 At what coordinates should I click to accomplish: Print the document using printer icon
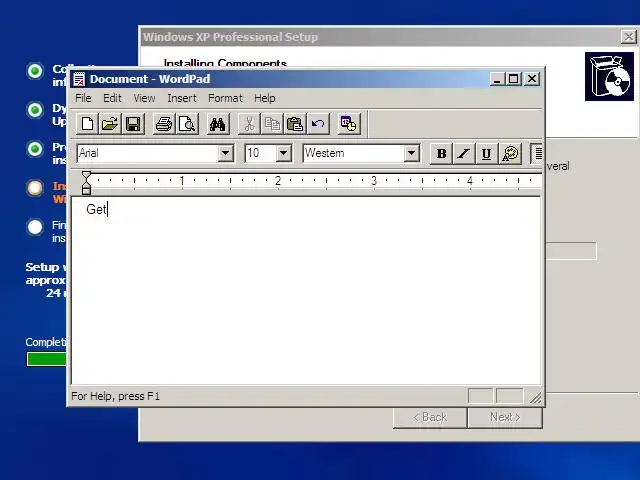point(164,124)
